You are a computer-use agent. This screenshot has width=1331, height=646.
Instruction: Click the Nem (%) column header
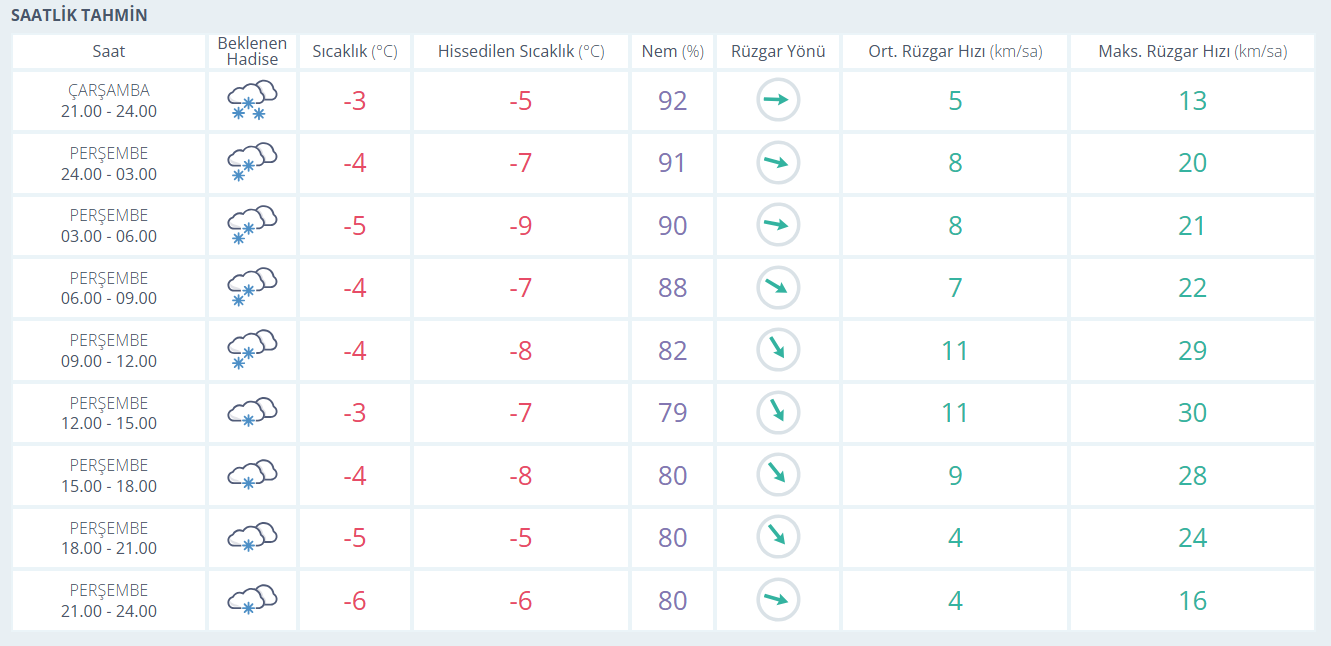(673, 51)
